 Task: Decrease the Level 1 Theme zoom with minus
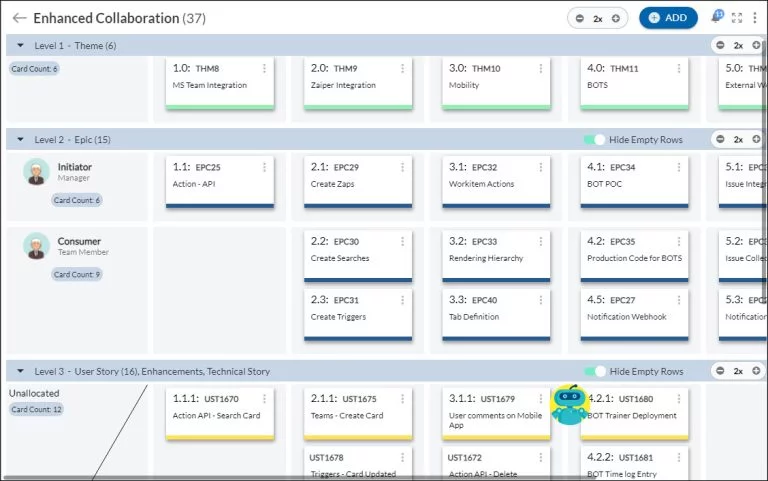(x=720, y=46)
